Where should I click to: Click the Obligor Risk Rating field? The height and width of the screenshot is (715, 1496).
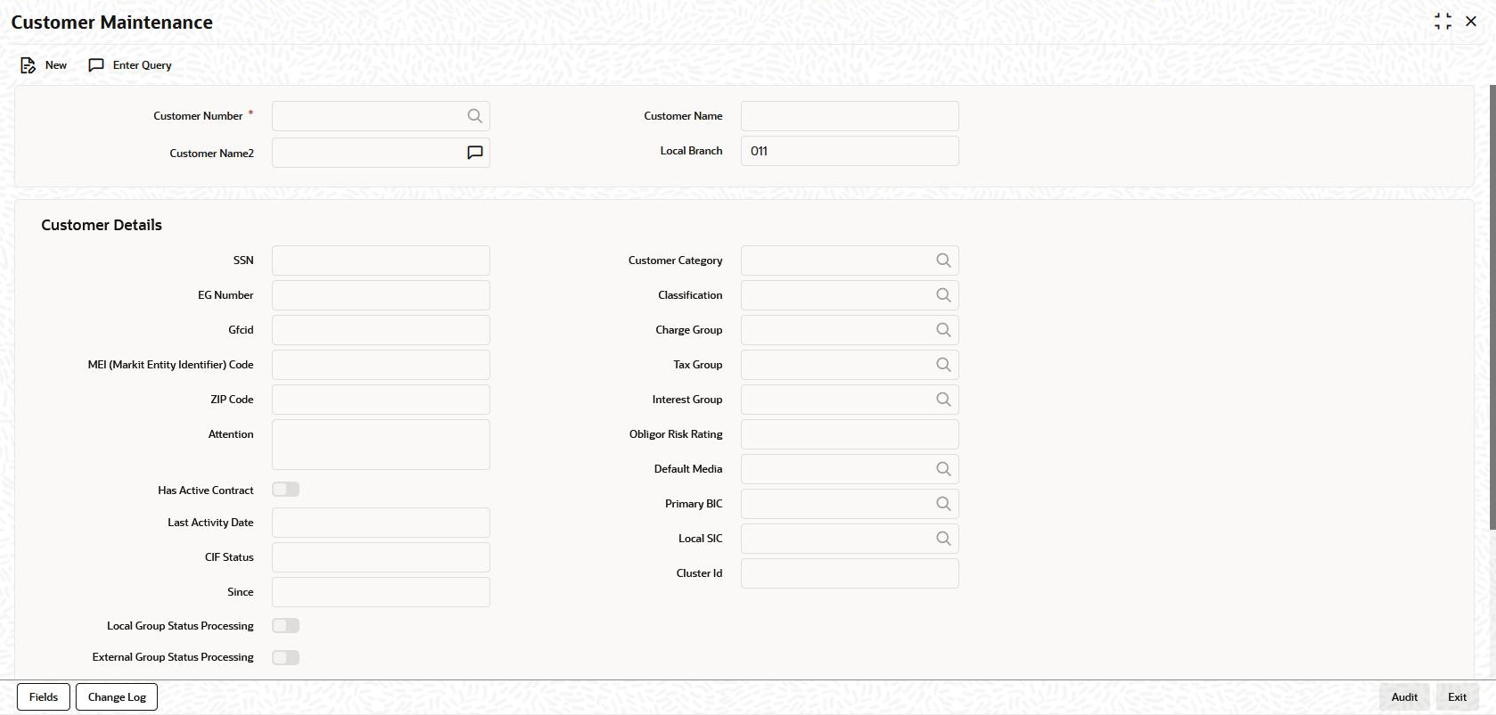click(x=850, y=434)
